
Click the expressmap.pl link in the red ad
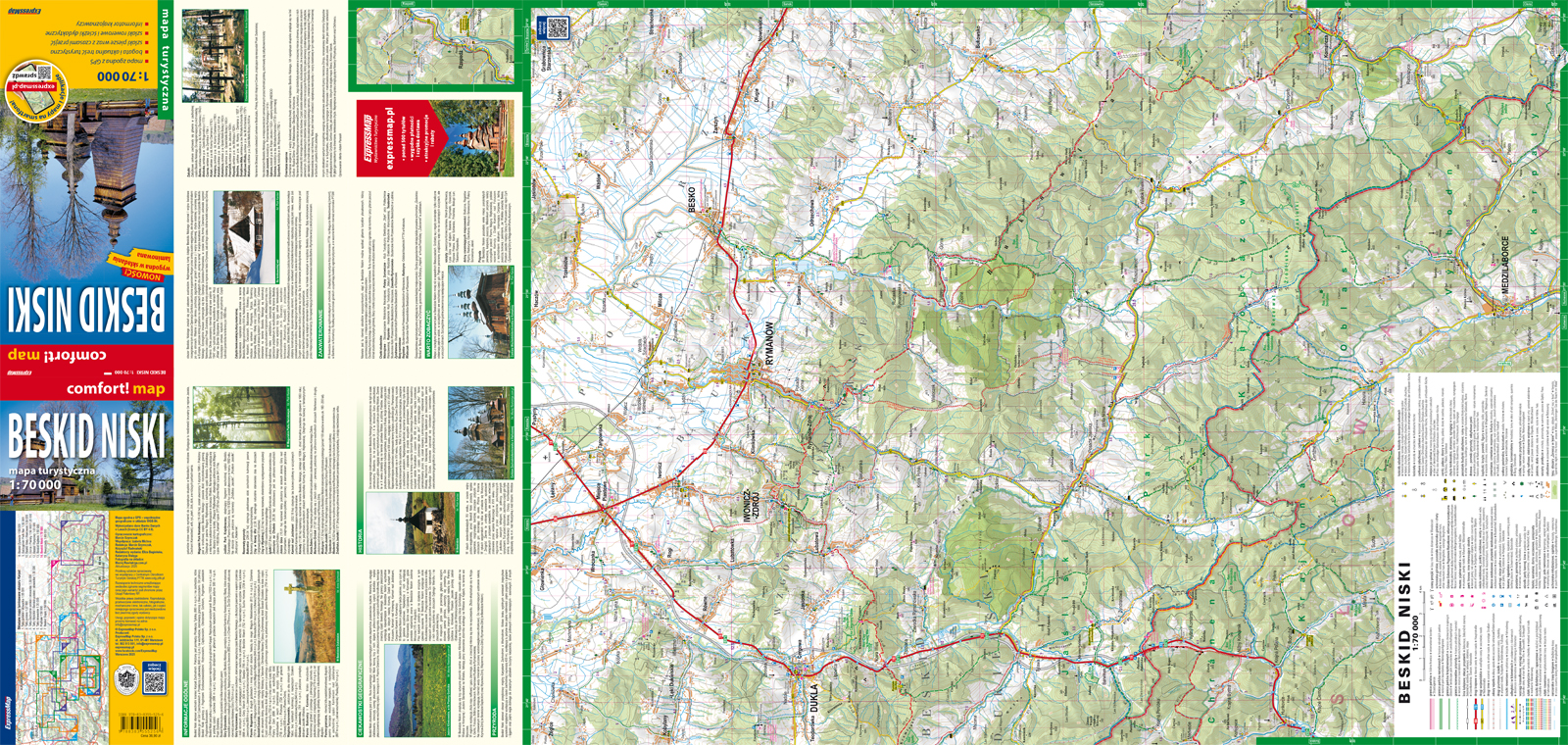pyautogui.click(x=389, y=139)
